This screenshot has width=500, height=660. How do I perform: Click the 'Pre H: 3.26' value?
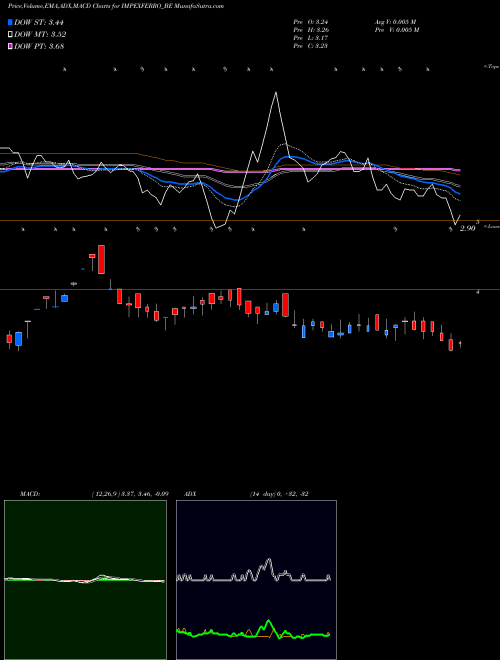(x=311, y=30)
